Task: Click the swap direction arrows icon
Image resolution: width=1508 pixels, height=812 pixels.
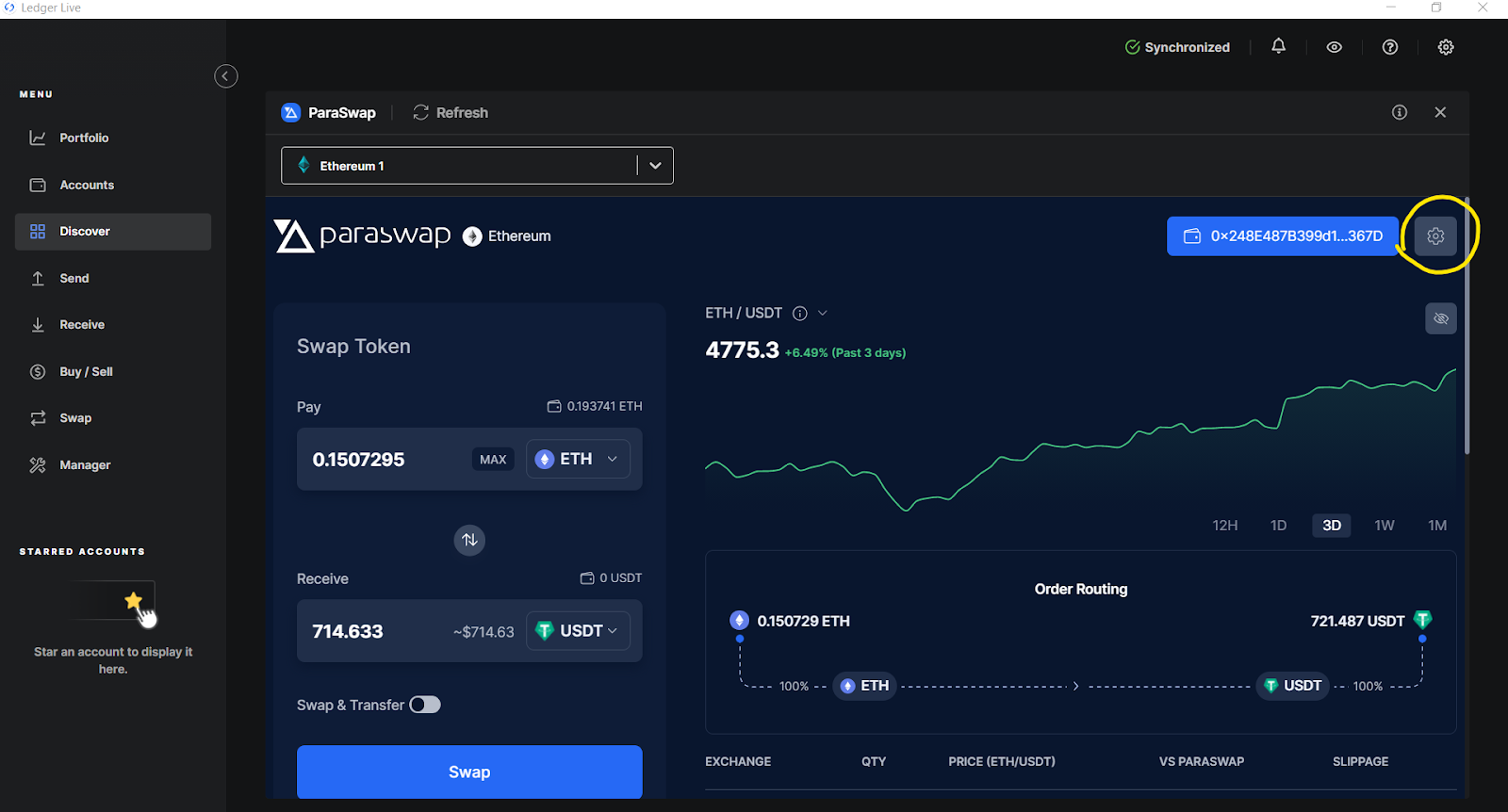Action: point(469,540)
